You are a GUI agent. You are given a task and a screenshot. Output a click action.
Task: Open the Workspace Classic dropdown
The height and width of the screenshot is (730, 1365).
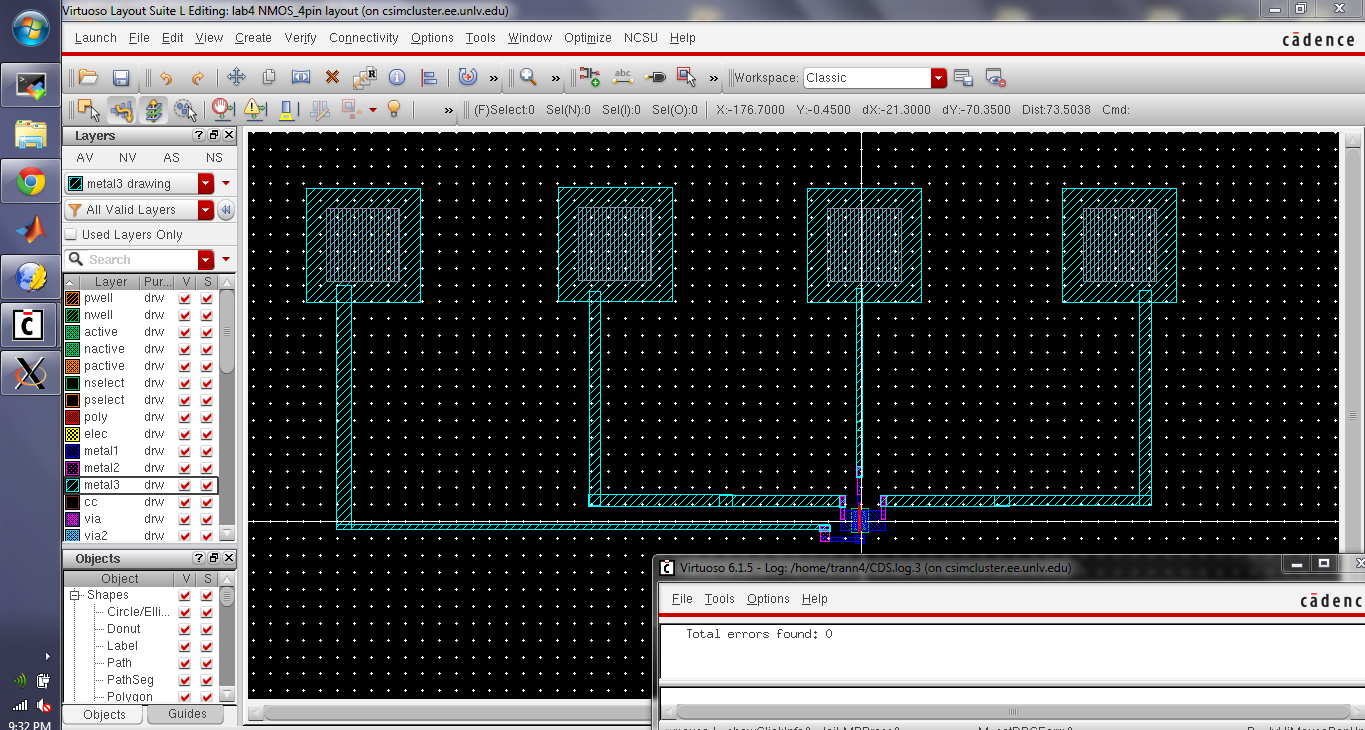pyautogui.click(x=939, y=77)
